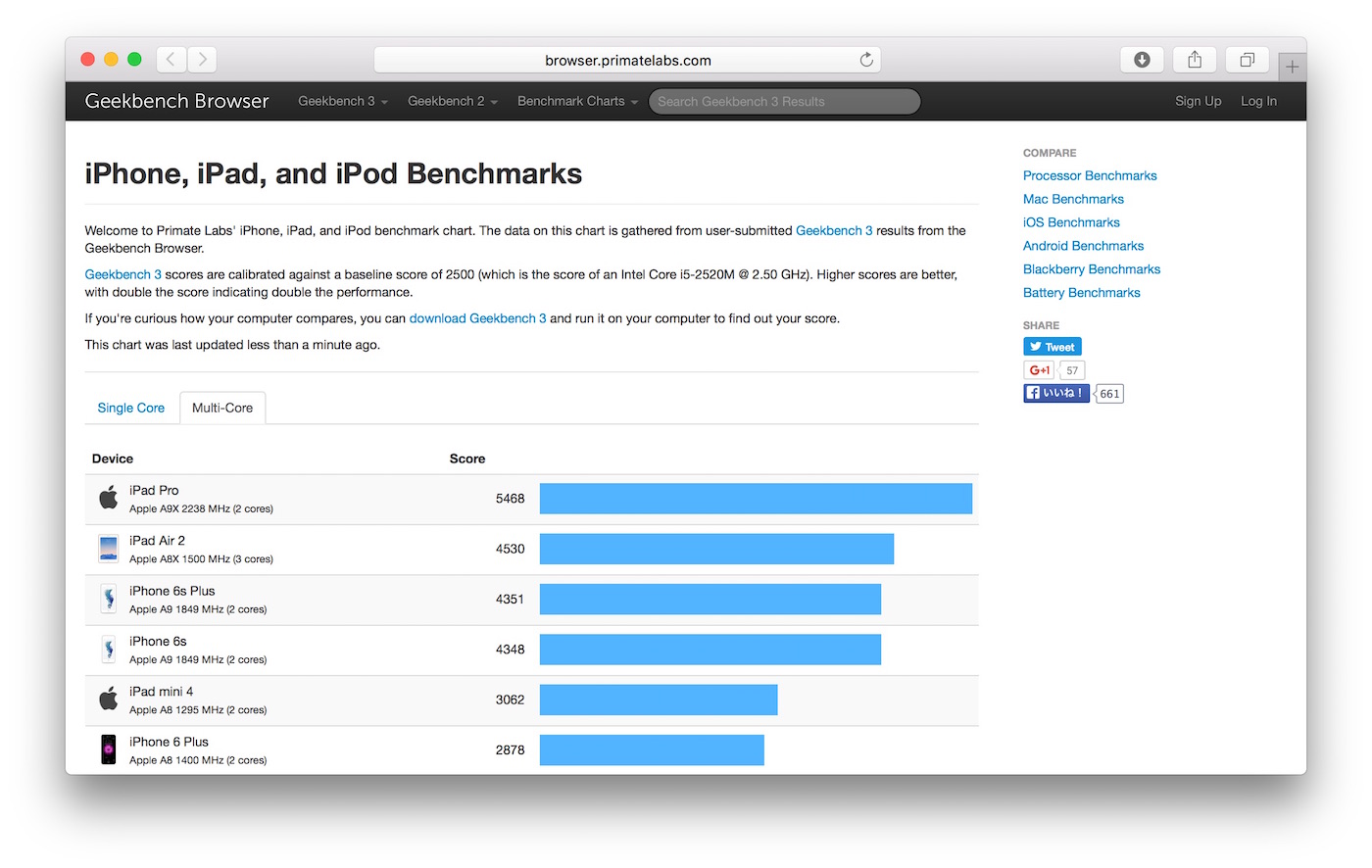Show all tabs with the tab overview icon
The width and height of the screenshot is (1372, 868).
1247,60
